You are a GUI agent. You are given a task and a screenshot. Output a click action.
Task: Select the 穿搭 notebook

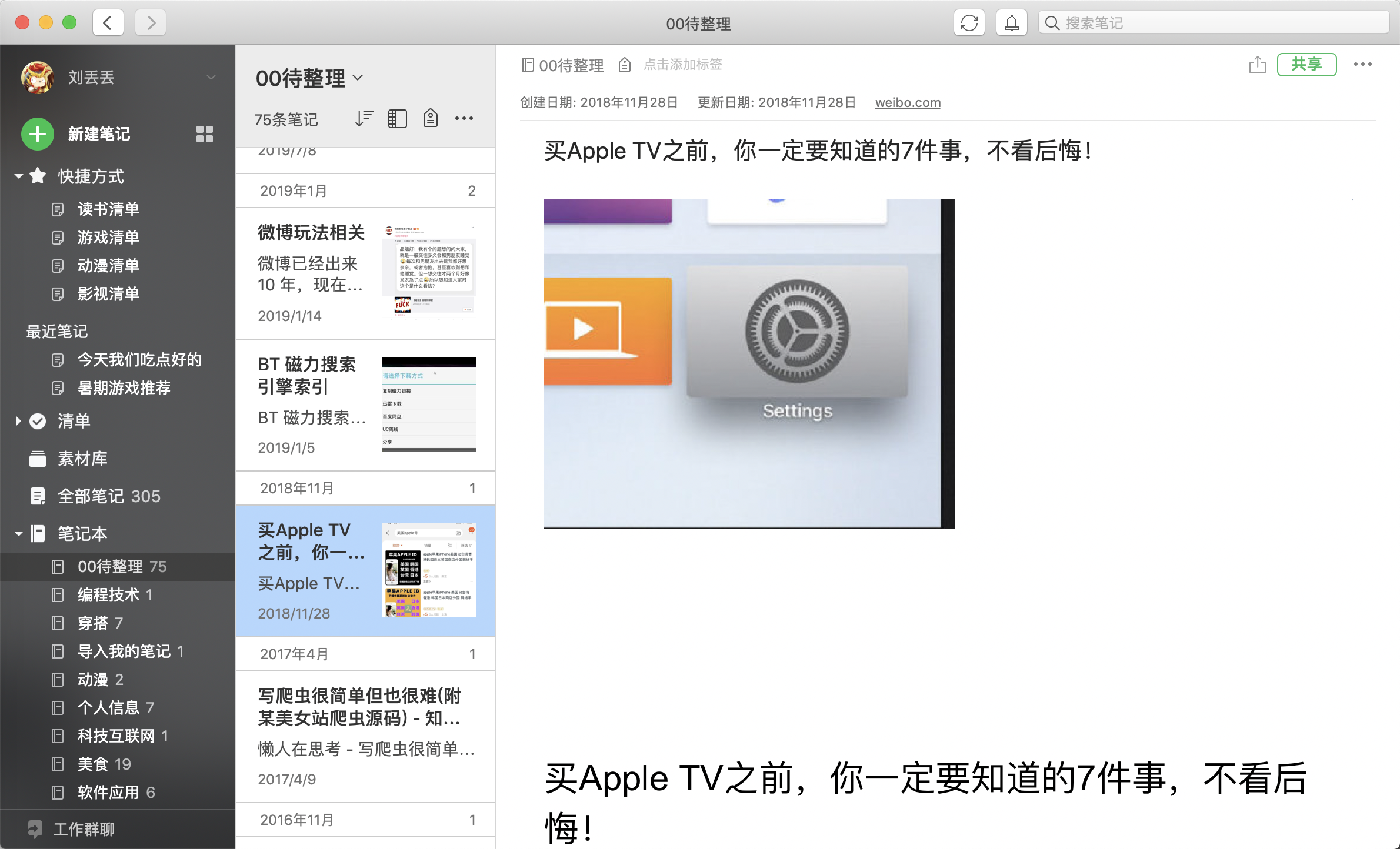(118, 623)
